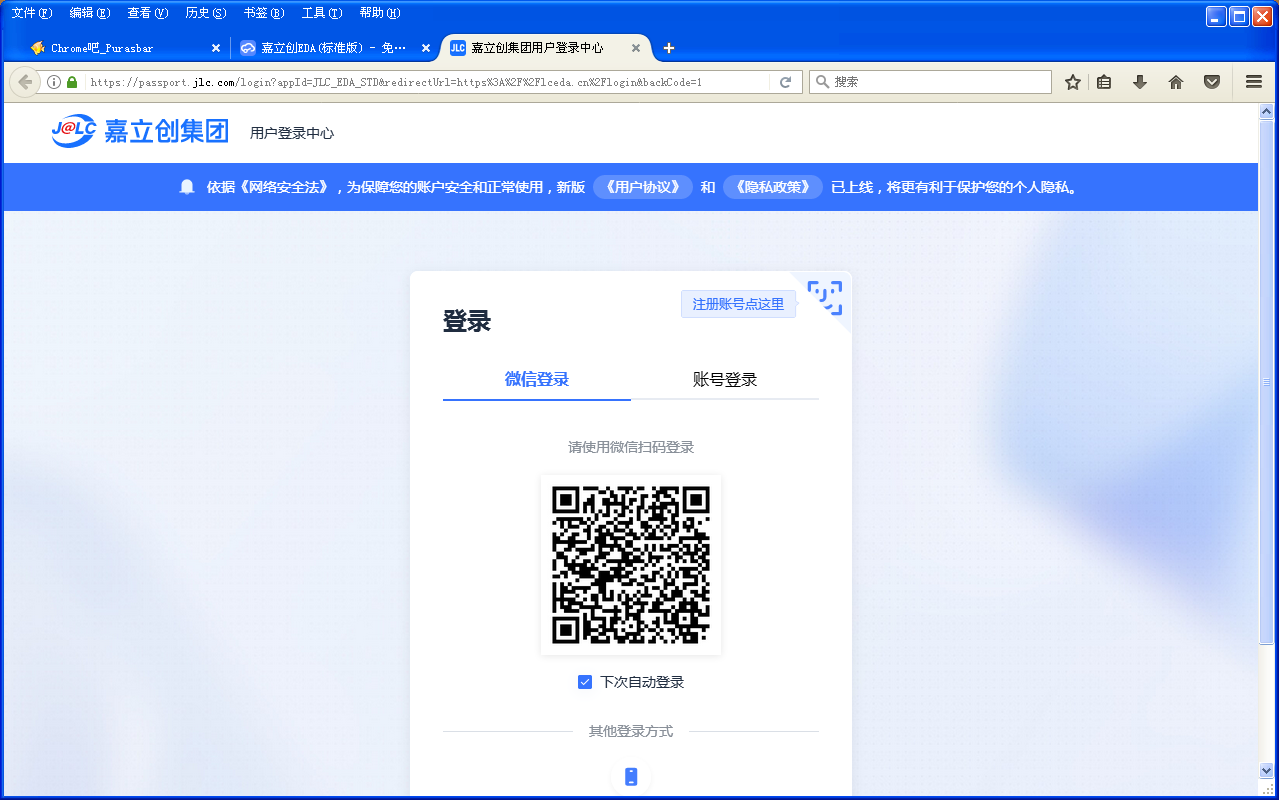1279x800 pixels.
Task: Maximize the browser window
Action: pyautogui.click(x=1239, y=16)
